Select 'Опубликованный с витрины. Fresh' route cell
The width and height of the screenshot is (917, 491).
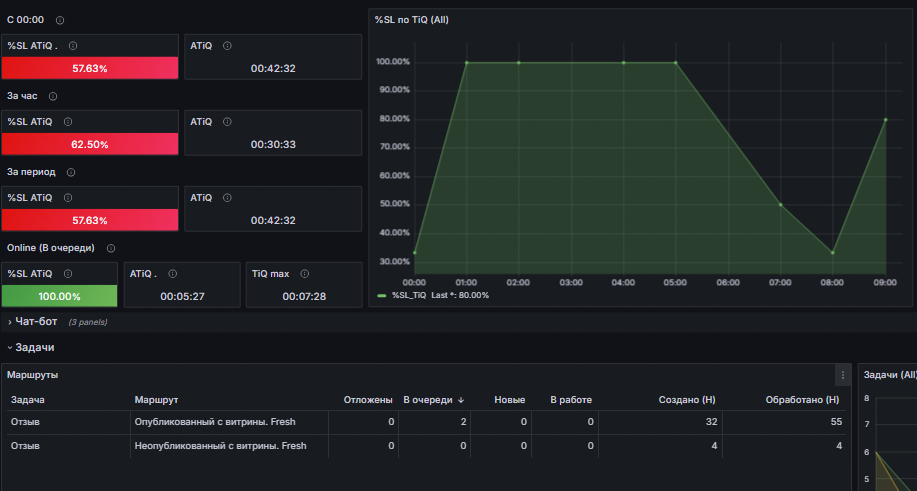click(215, 421)
